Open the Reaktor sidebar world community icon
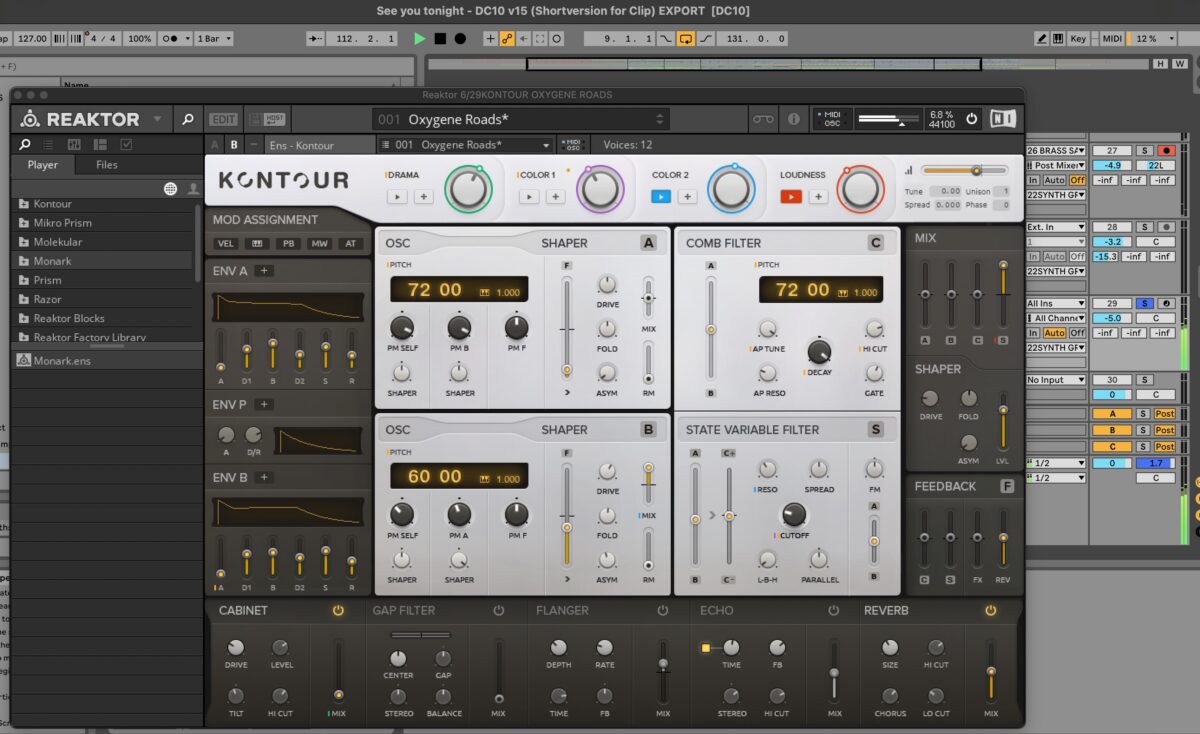Screen dimensions: 1200x734 click(x=170, y=189)
